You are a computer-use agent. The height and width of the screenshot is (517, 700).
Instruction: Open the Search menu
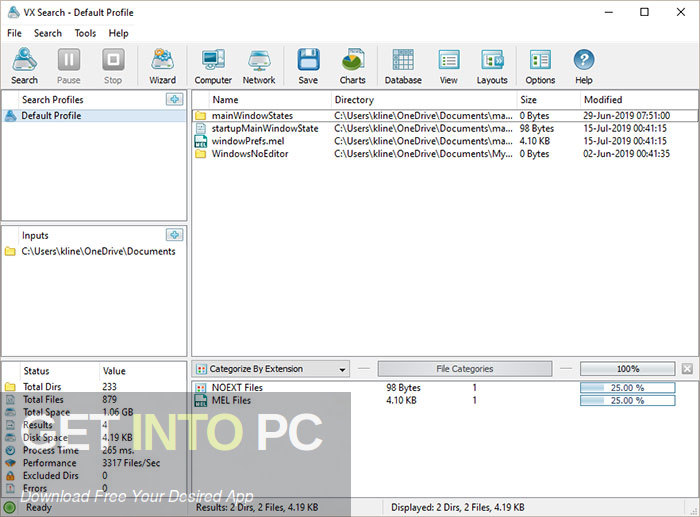(48, 33)
